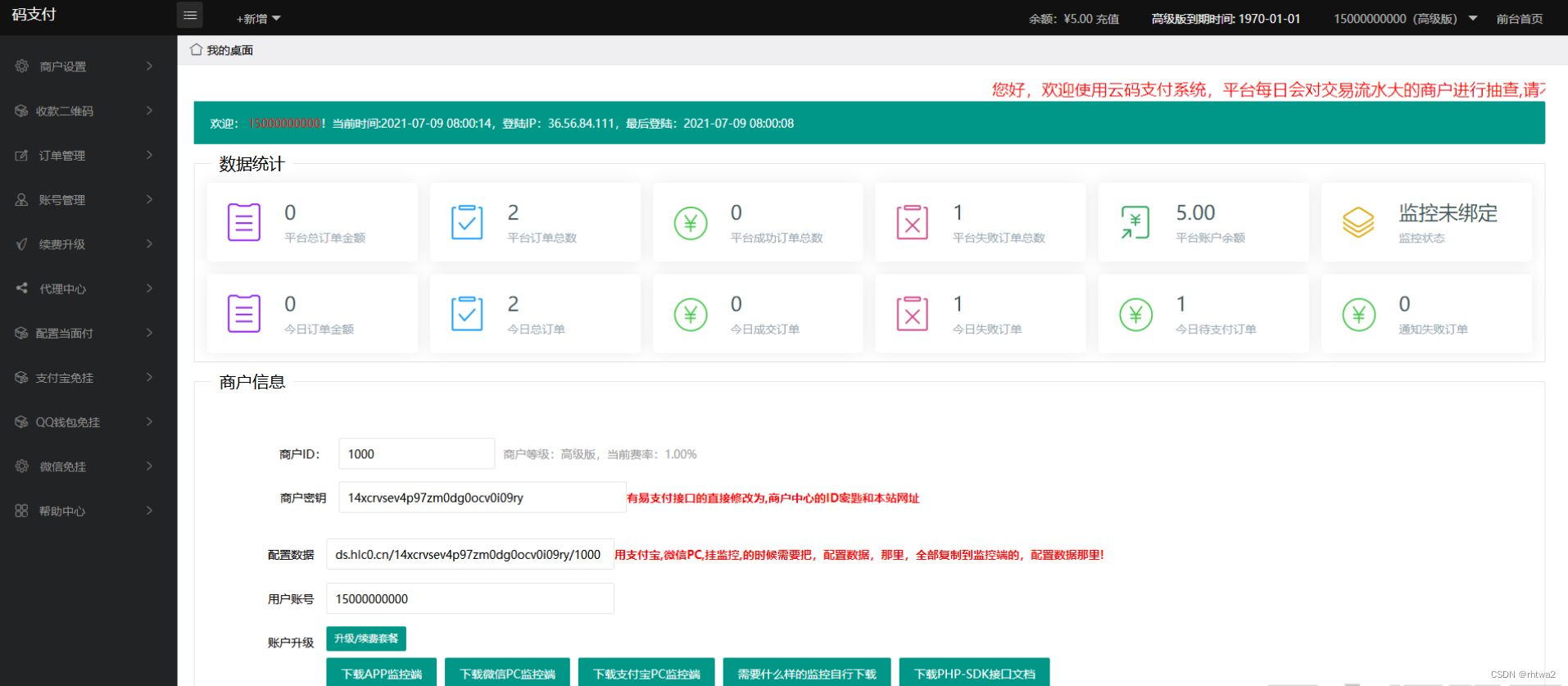Expand the 支付宝免挂 chevron
The image size is (1568, 686).
149,377
